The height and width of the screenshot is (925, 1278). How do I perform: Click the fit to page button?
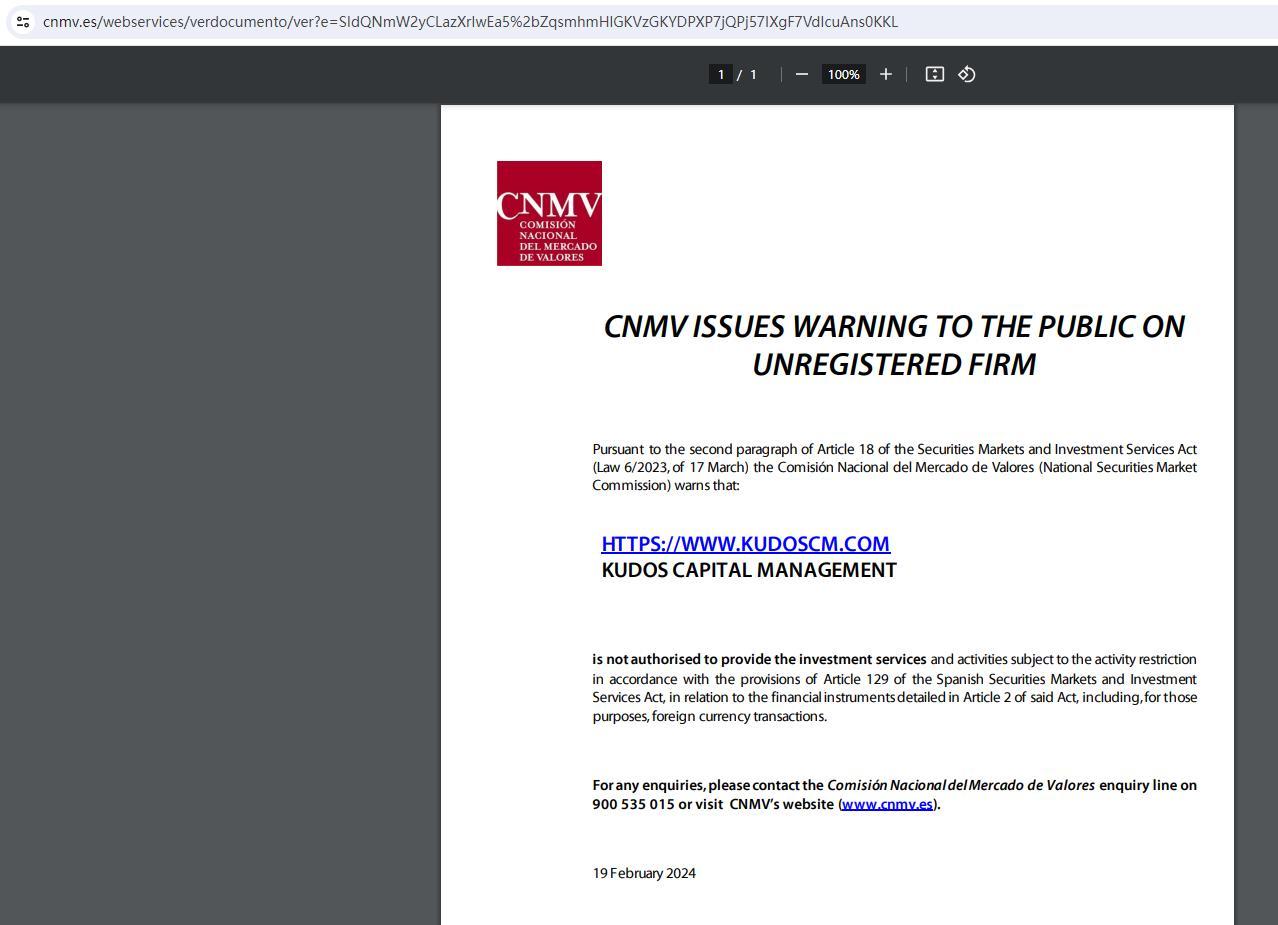[934, 74]
